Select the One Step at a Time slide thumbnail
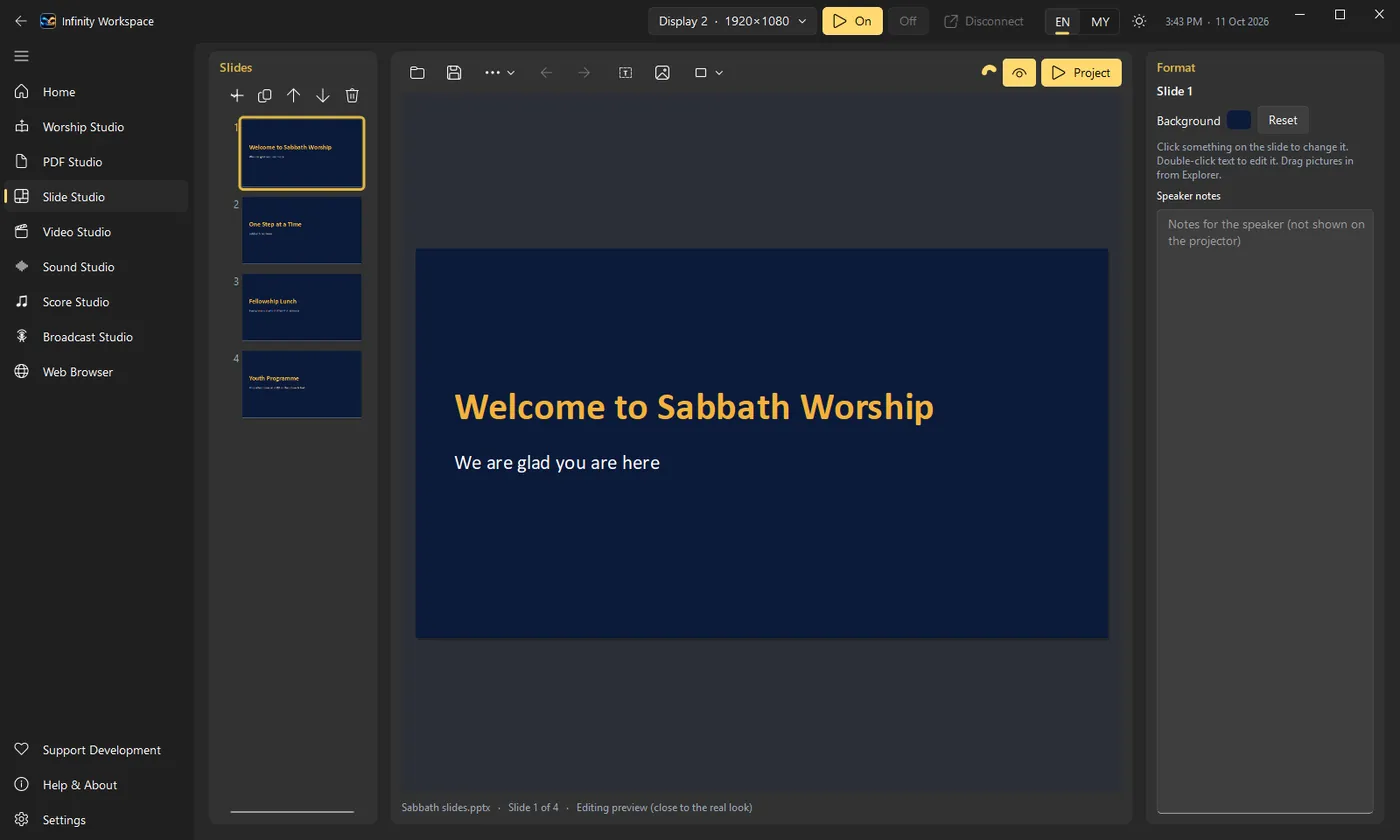Viewport: 1400px width, 840px height. point(302,230)
